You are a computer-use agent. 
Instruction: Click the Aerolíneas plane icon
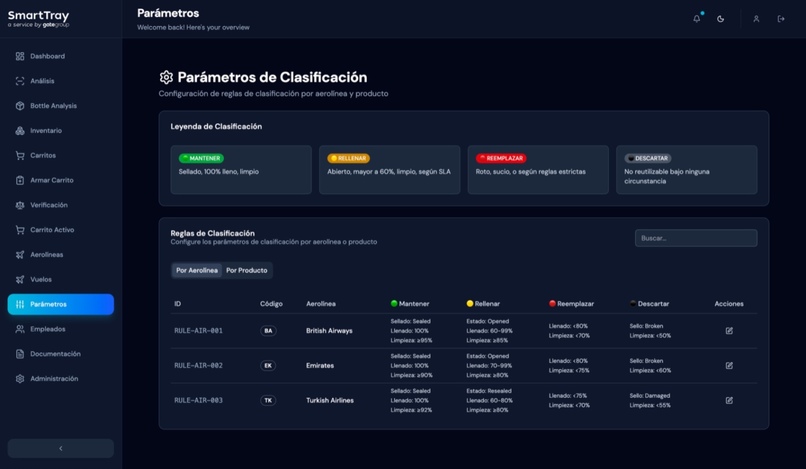point(20,255)
